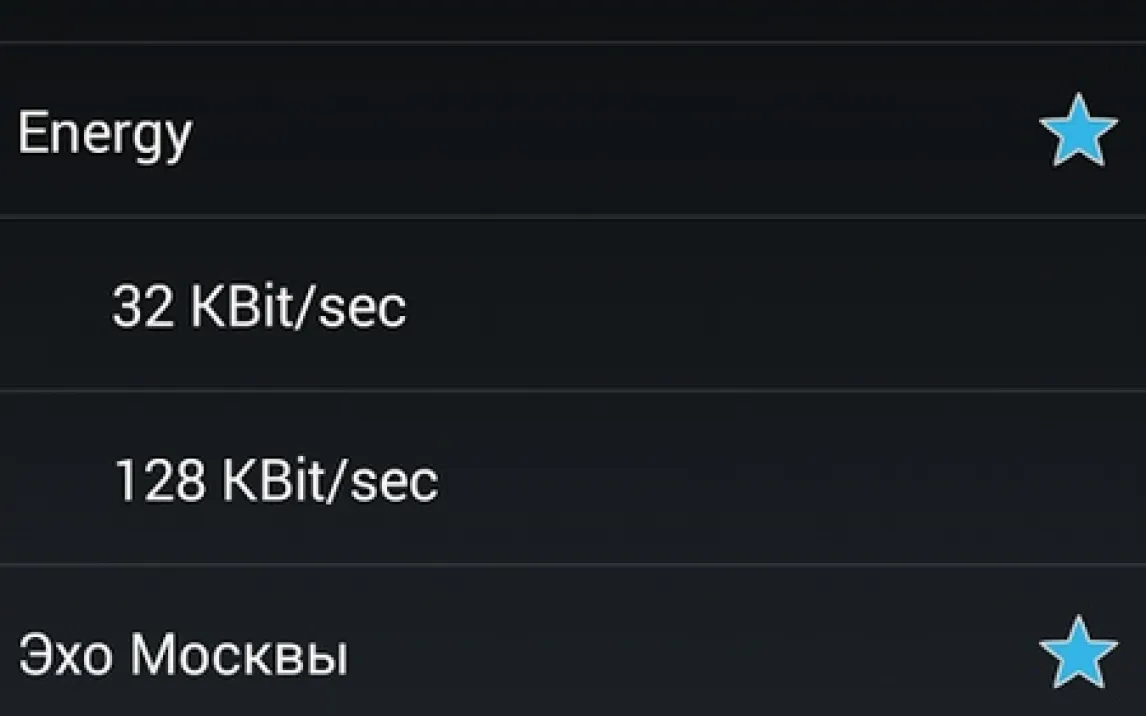This screenshot has width=1146, height=716.
Task: Select the 128 KBit/sec stream
Action: pyautogui.click(x=275, y=480)
